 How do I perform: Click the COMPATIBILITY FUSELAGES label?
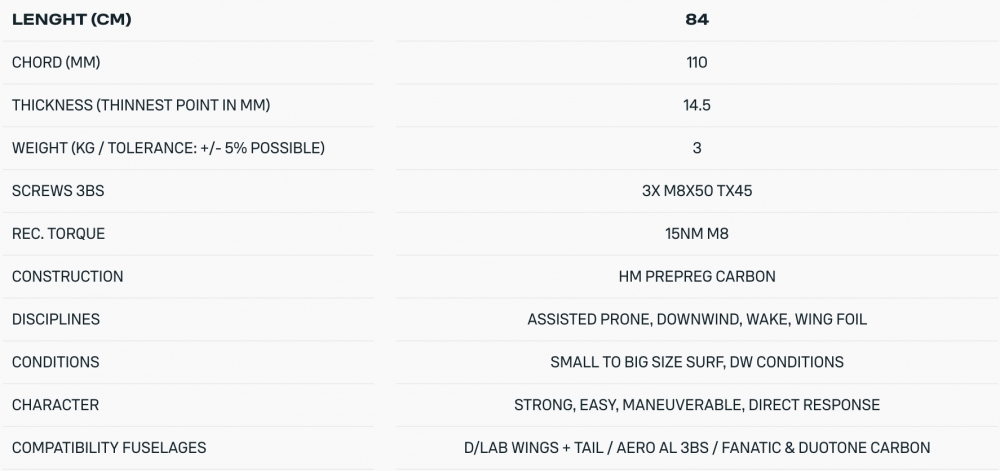(x=109, y=448)
